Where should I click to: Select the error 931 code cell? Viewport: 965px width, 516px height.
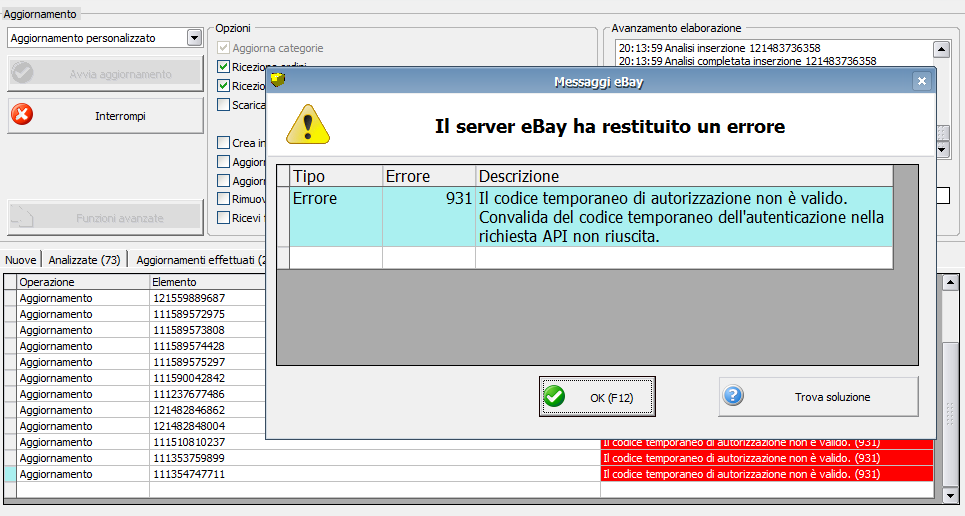click(429, 217)
